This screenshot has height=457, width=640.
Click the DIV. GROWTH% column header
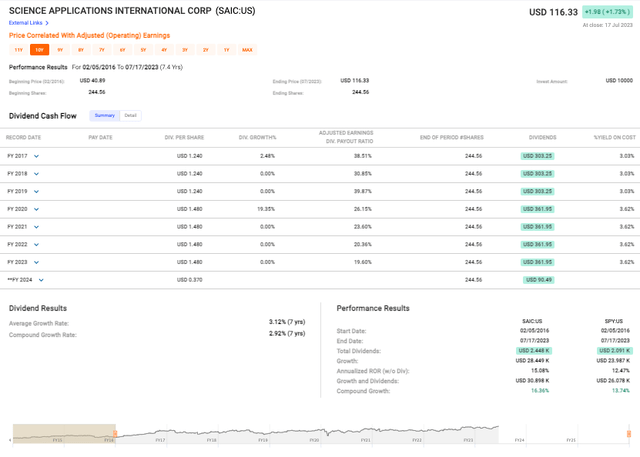[258, 138]
